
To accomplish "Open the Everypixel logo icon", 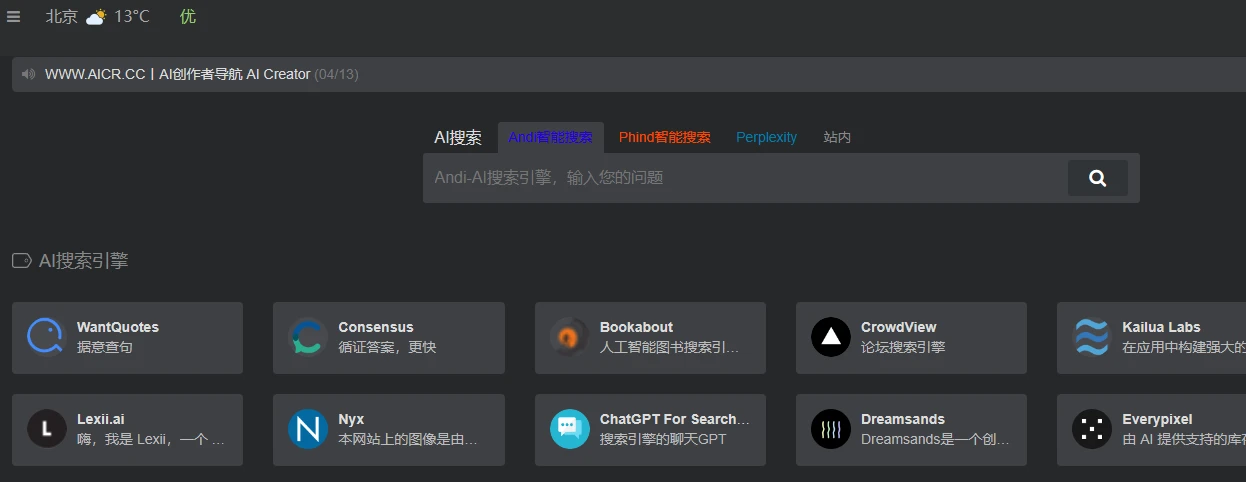I will click(x=1092, y=430).
